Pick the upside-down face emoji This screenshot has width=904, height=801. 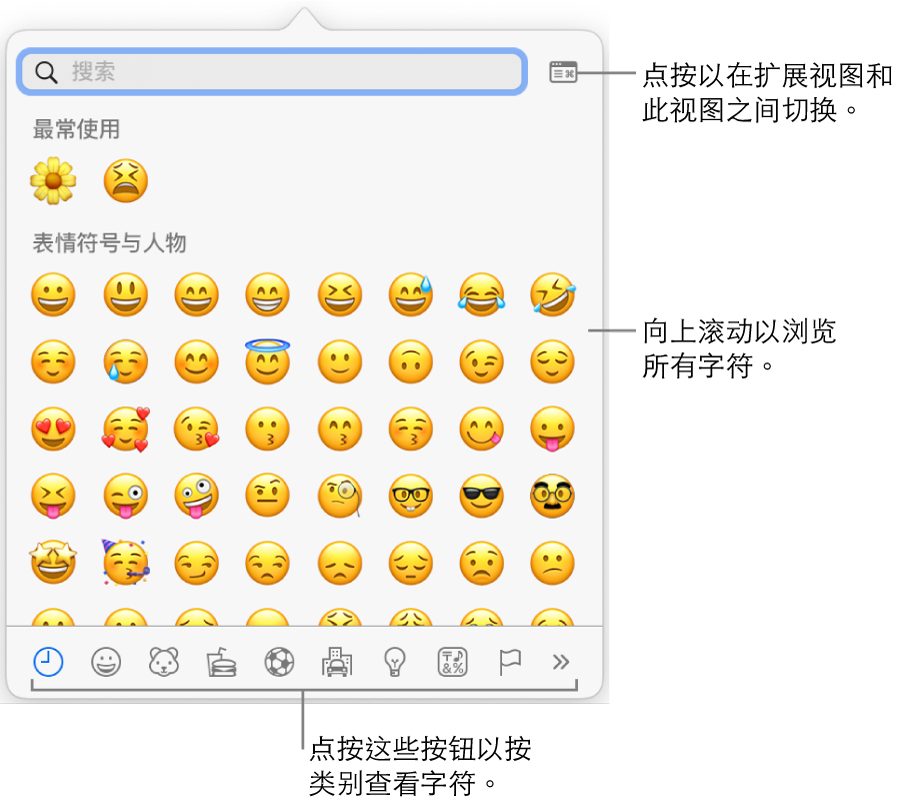pyautogui.click(x=410, y=362)
